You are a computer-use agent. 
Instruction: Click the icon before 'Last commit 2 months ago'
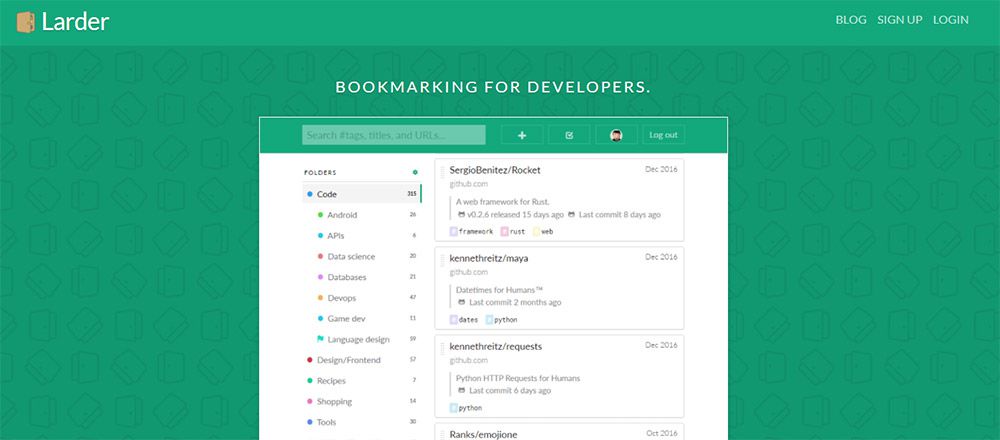[462, 302]
